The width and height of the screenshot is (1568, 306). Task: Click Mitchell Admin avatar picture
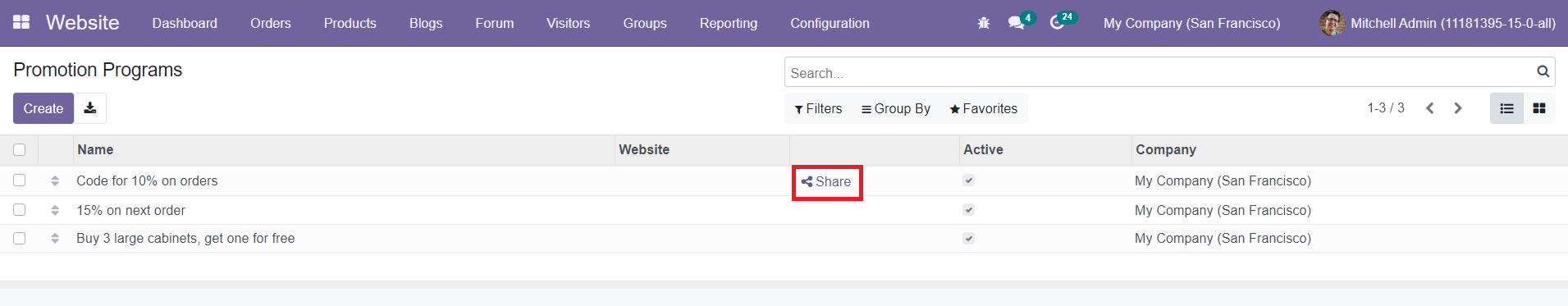coord(1332,23)
